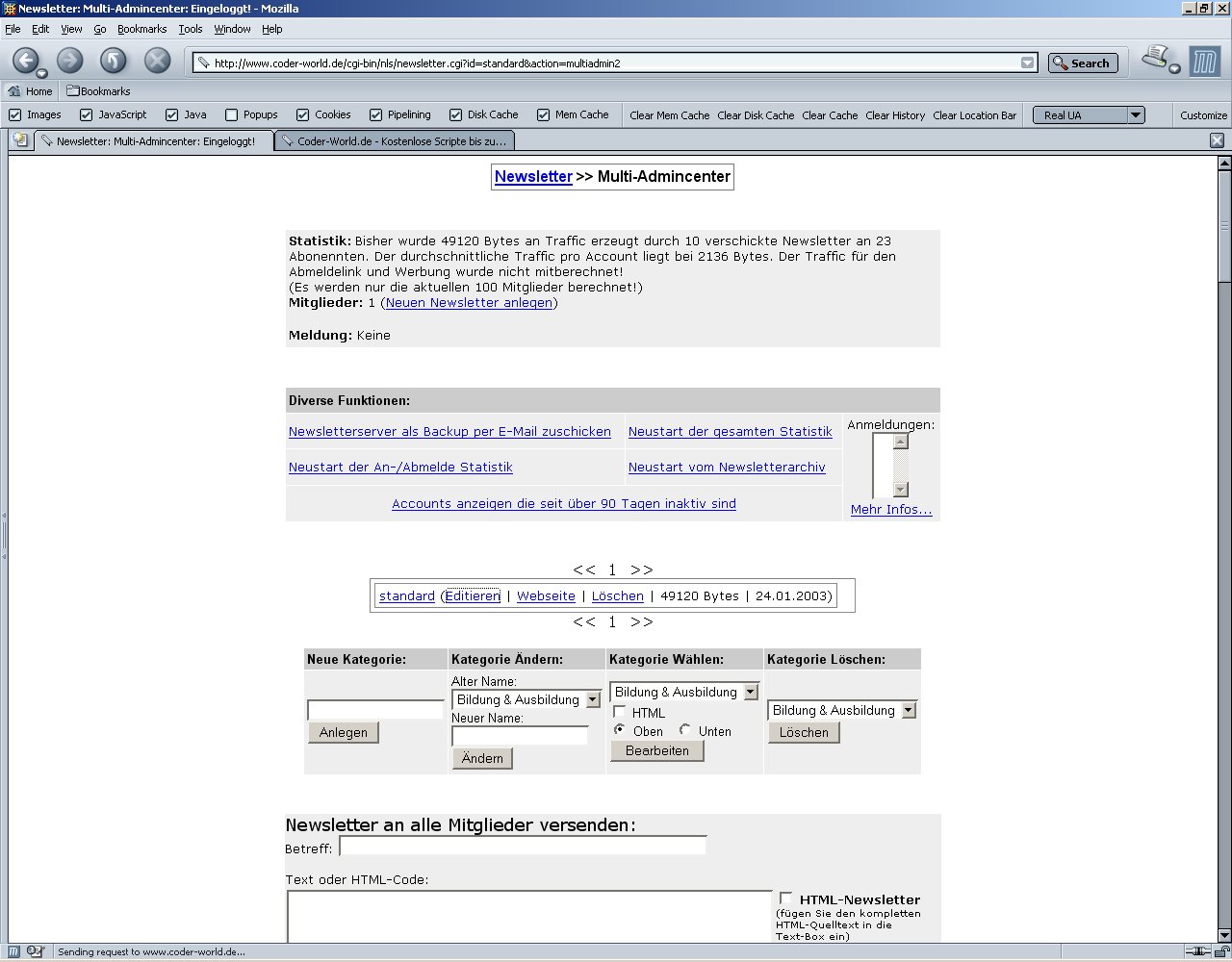Click the bookmark icon beside the URL field
This screenshot has width=1232, height=962.
click(x=203, y=63)
